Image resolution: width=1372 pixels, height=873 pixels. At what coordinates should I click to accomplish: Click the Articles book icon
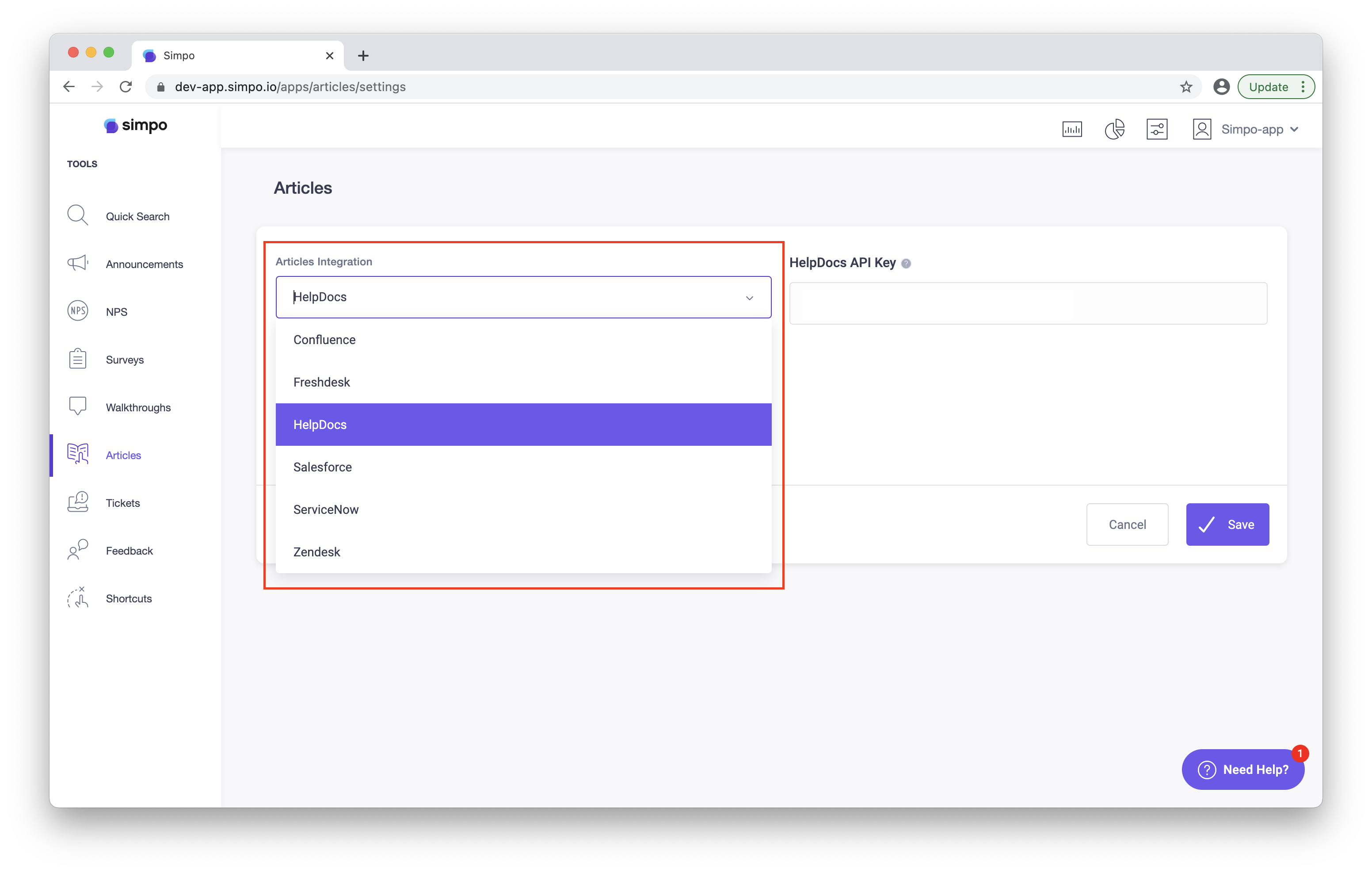(77, 454)
